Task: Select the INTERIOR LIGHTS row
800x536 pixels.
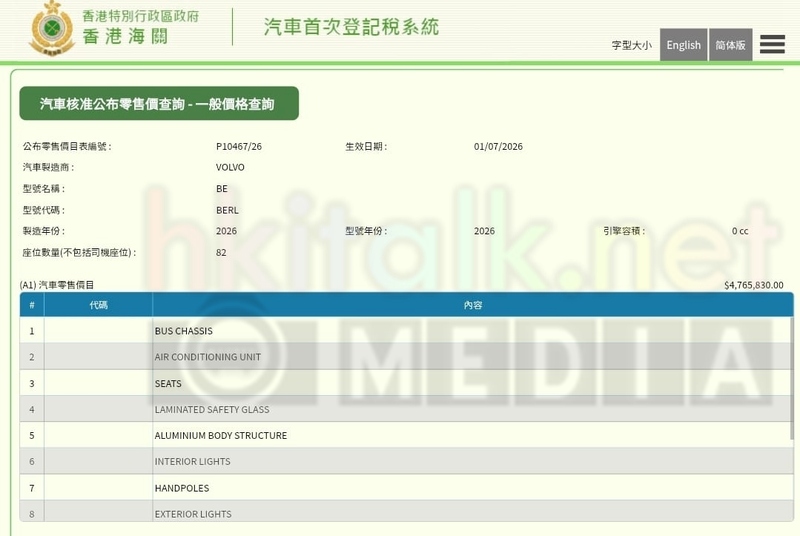Action: click(x=405, y=461)
